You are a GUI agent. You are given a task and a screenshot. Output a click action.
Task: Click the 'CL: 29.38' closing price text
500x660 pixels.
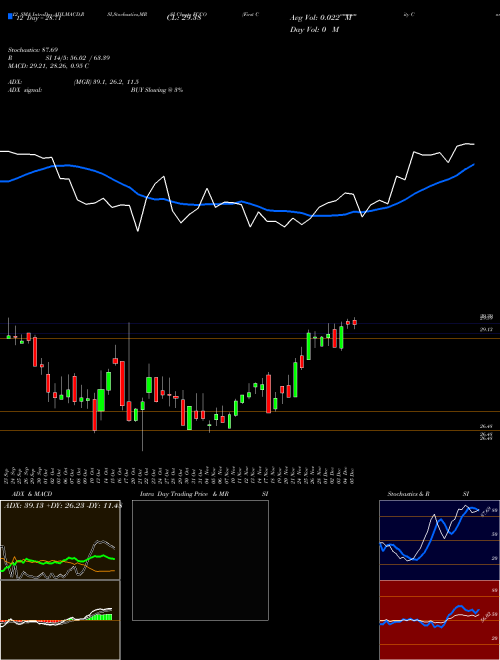184,18
